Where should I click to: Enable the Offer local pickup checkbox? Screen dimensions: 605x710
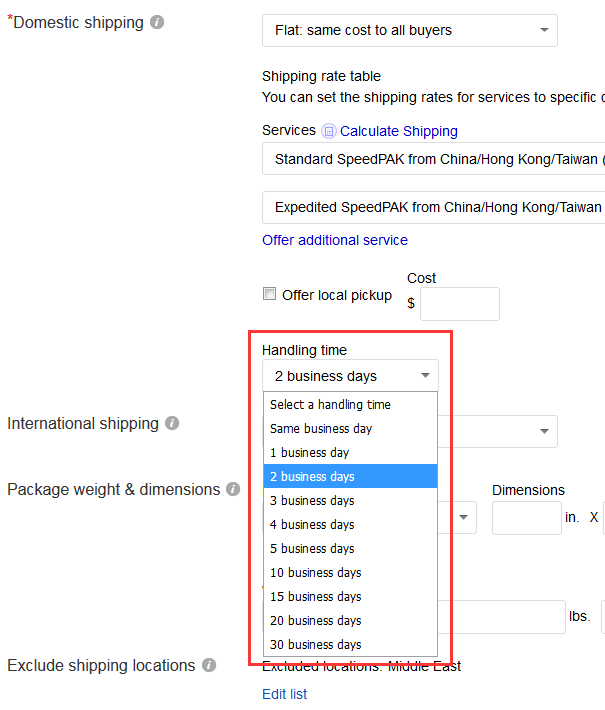point(269,294)
